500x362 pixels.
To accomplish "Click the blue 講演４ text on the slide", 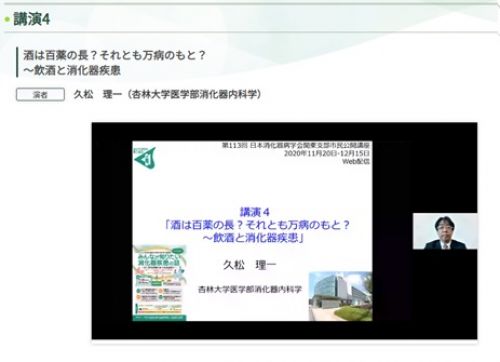I will click(x=255, y=212).
